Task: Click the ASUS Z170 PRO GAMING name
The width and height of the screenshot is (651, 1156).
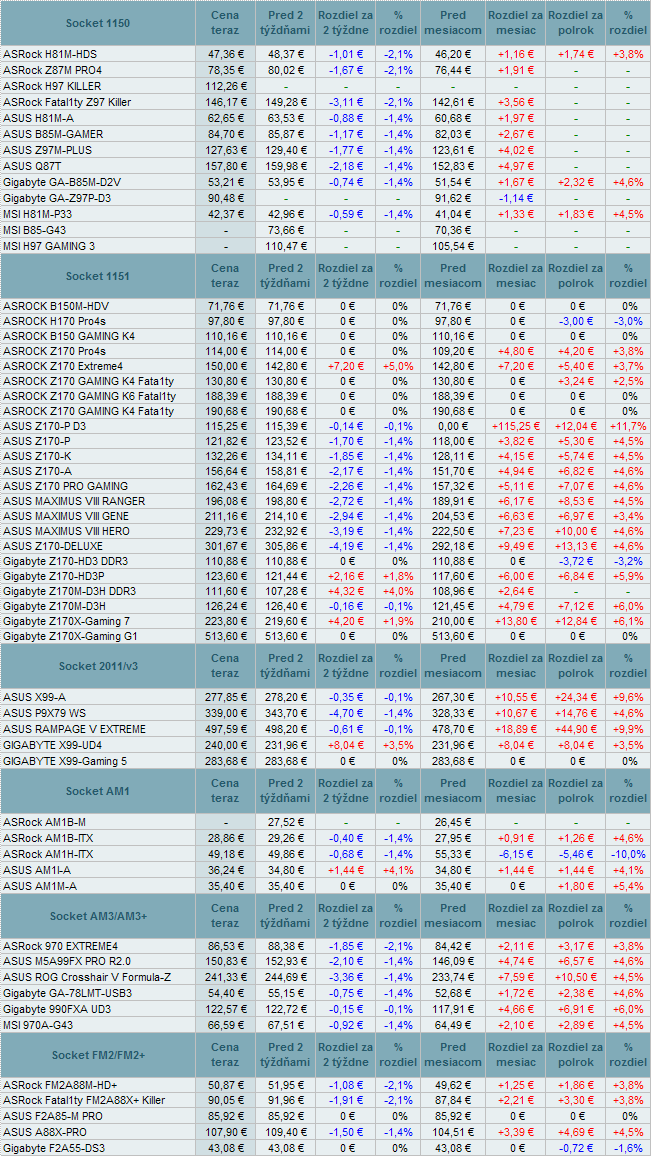Action: click(66, 486)
